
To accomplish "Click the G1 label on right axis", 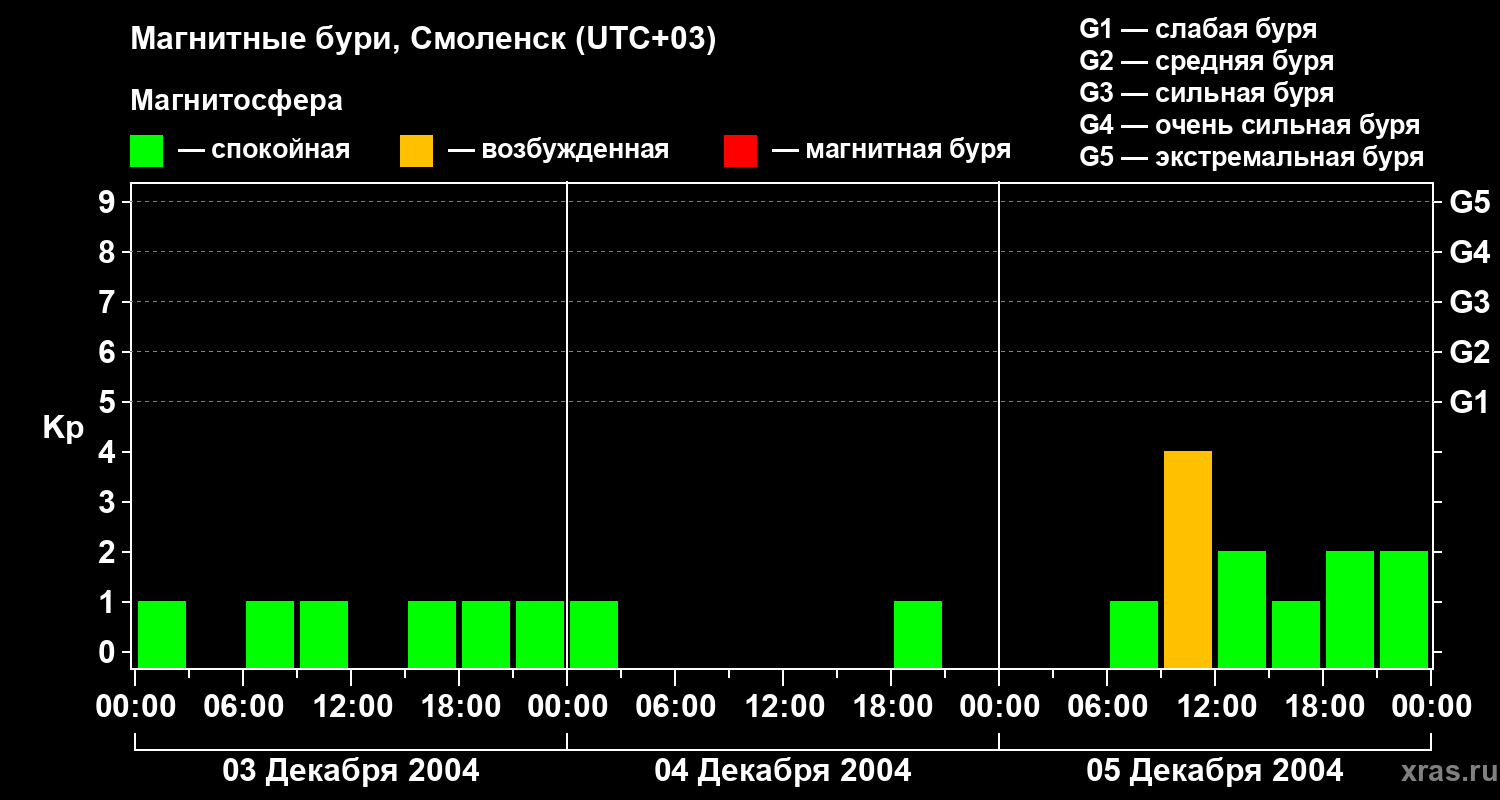I will click(1469, 402).
